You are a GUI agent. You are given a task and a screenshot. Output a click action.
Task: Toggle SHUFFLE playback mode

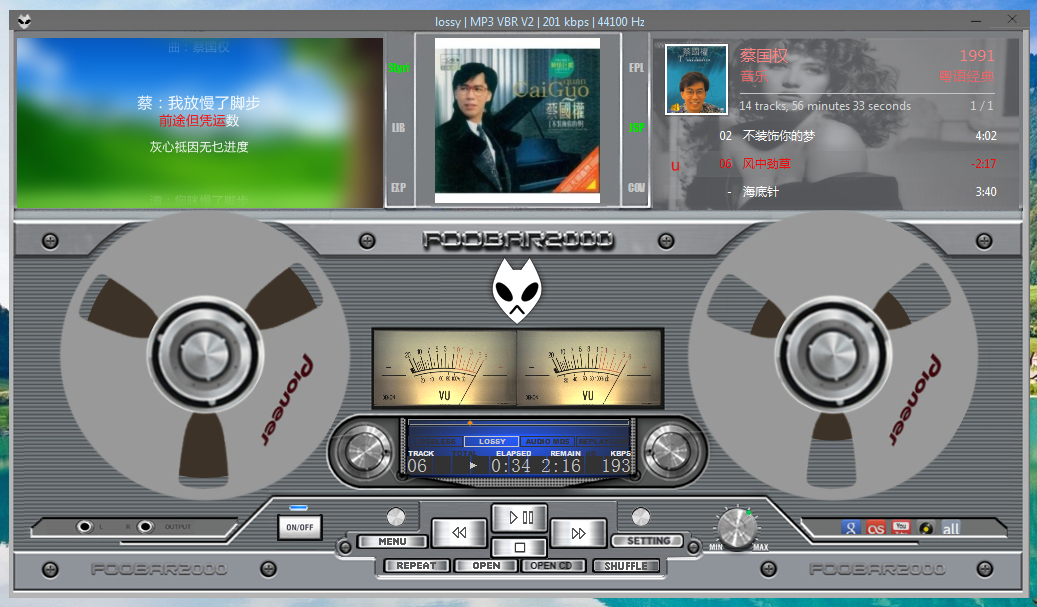626,565
